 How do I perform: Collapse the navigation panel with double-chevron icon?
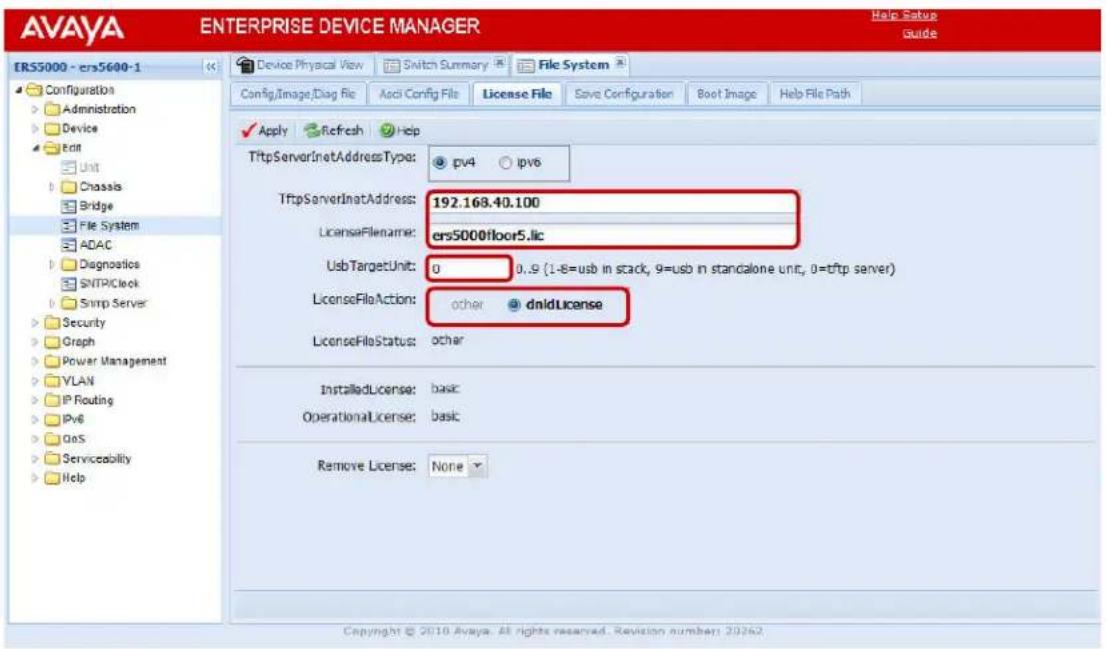tap(210, 67)
